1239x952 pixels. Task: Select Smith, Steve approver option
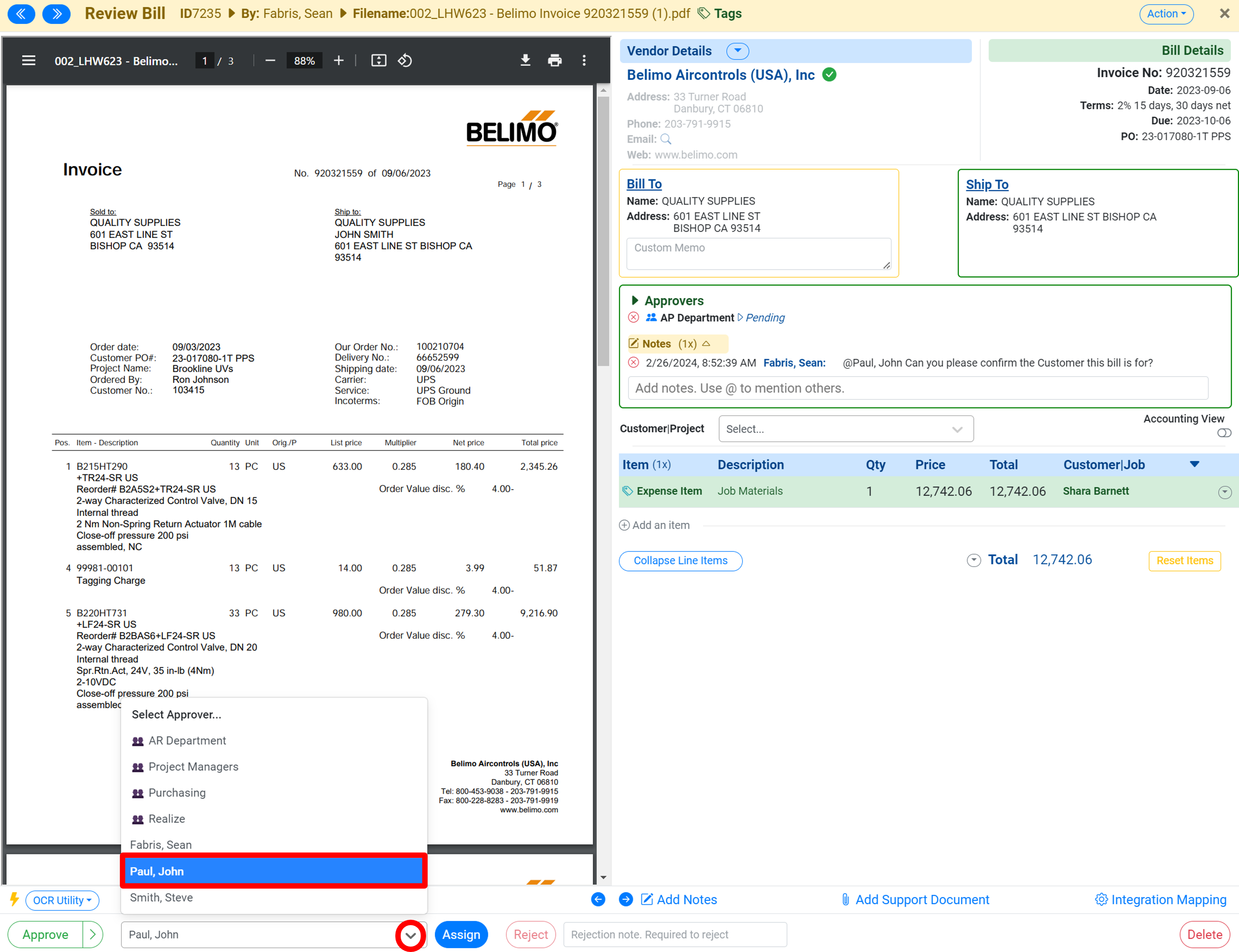tap(274, 897)
